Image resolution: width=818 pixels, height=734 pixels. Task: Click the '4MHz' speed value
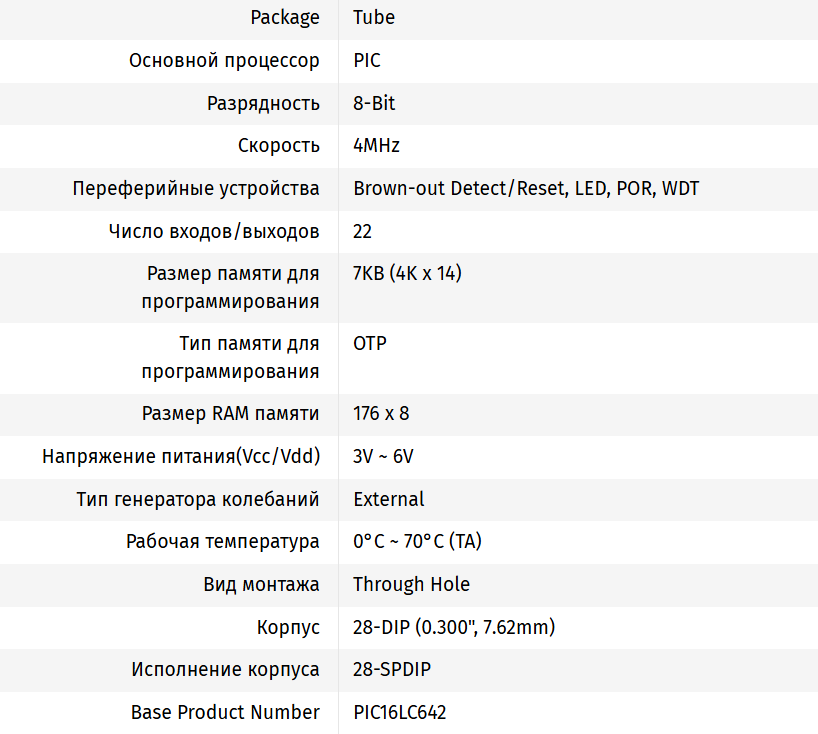[x=377, y=146]
